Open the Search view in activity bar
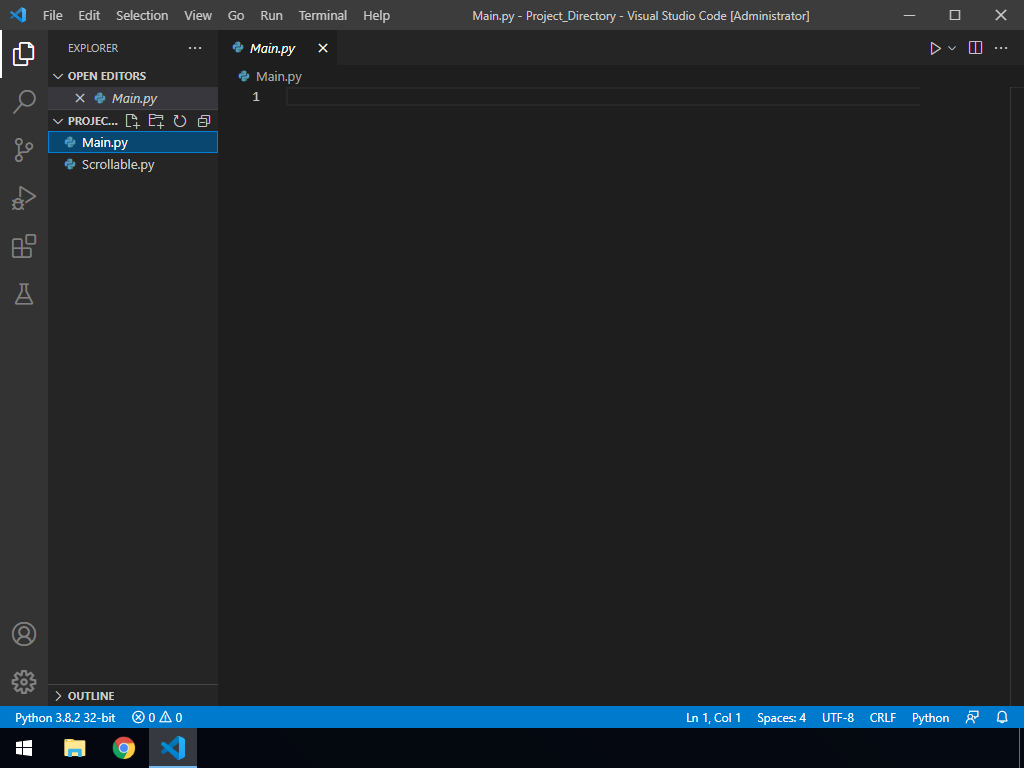The width and height of the screenshot is (1024, 768). click(x=24, y=102)
